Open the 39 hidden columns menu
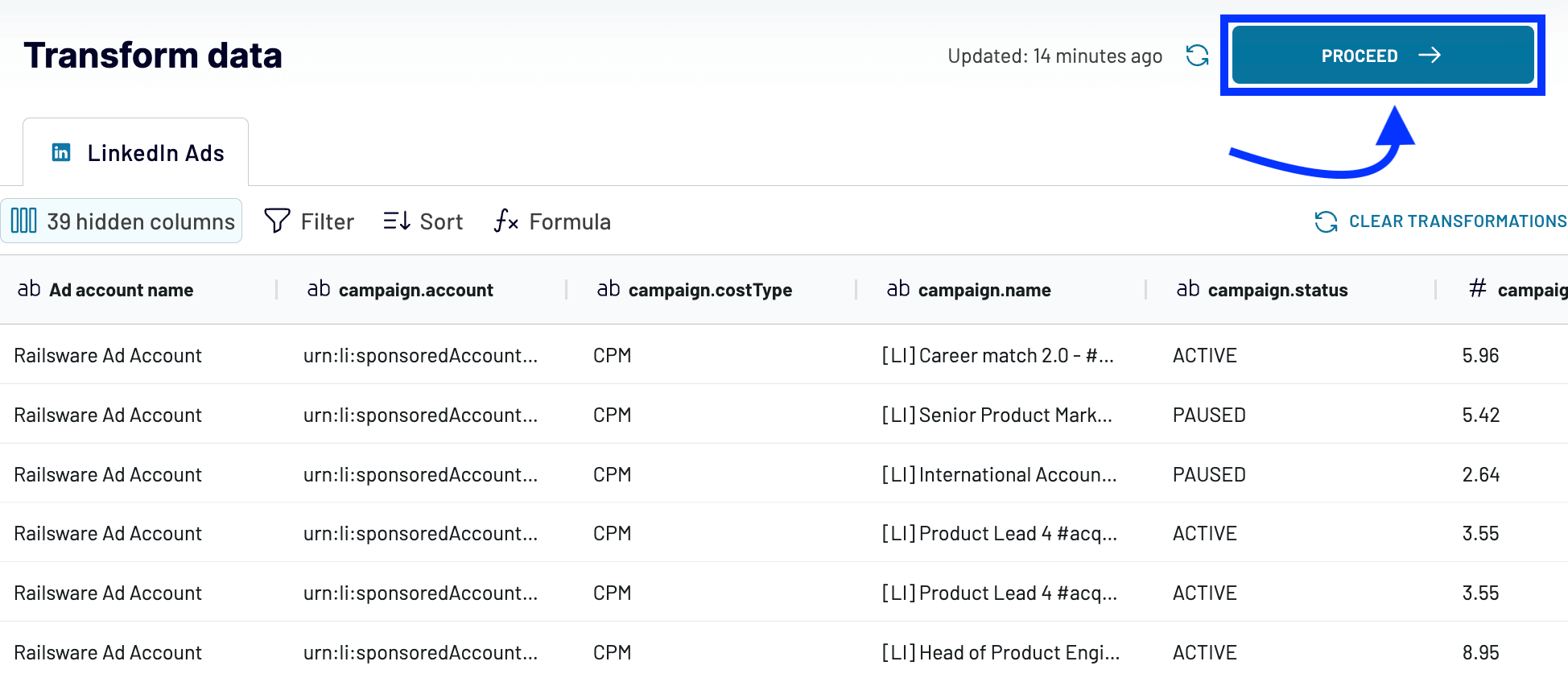This screenshot has width=1568, height=678. (122, 221)
